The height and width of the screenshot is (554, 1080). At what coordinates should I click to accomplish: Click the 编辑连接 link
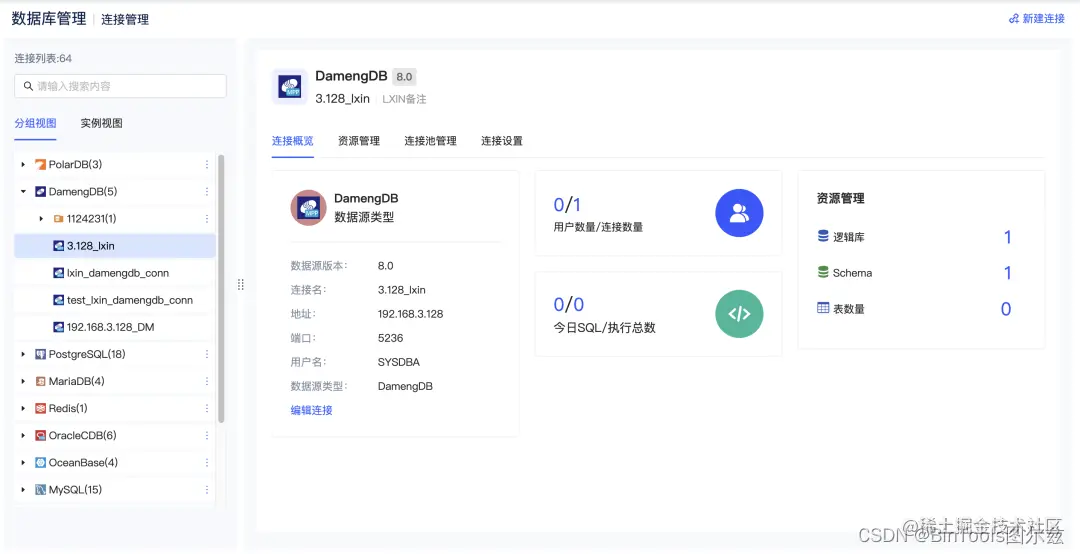[x=311, y=410]
